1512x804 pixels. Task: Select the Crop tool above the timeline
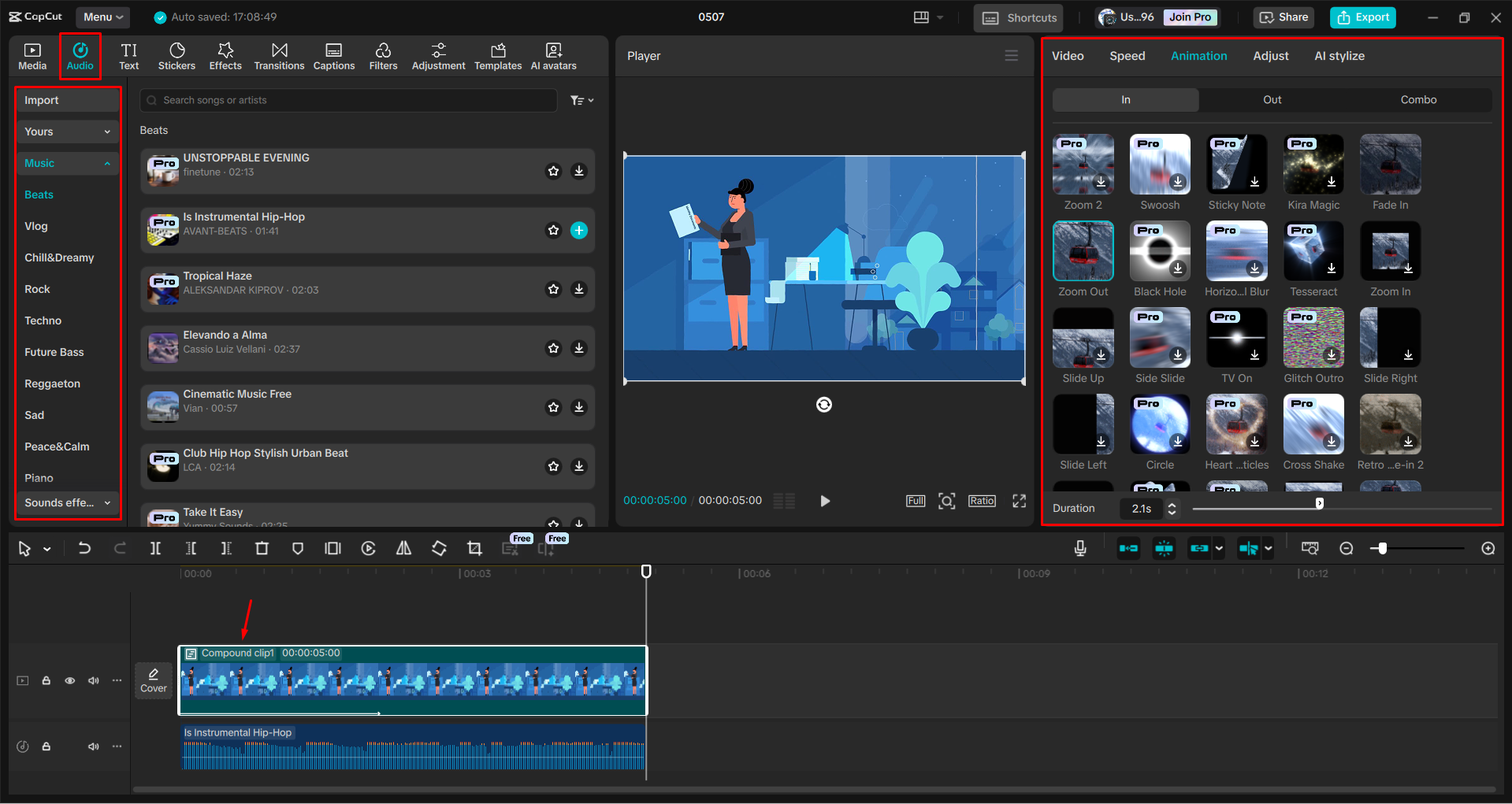[474, 548]
